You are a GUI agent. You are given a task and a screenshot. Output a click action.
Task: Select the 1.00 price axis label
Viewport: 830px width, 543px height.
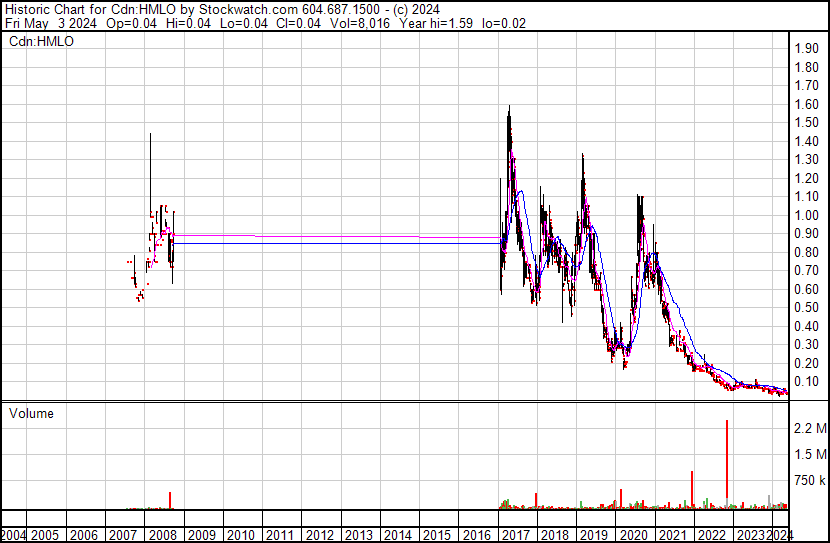[x=807, y=215]
